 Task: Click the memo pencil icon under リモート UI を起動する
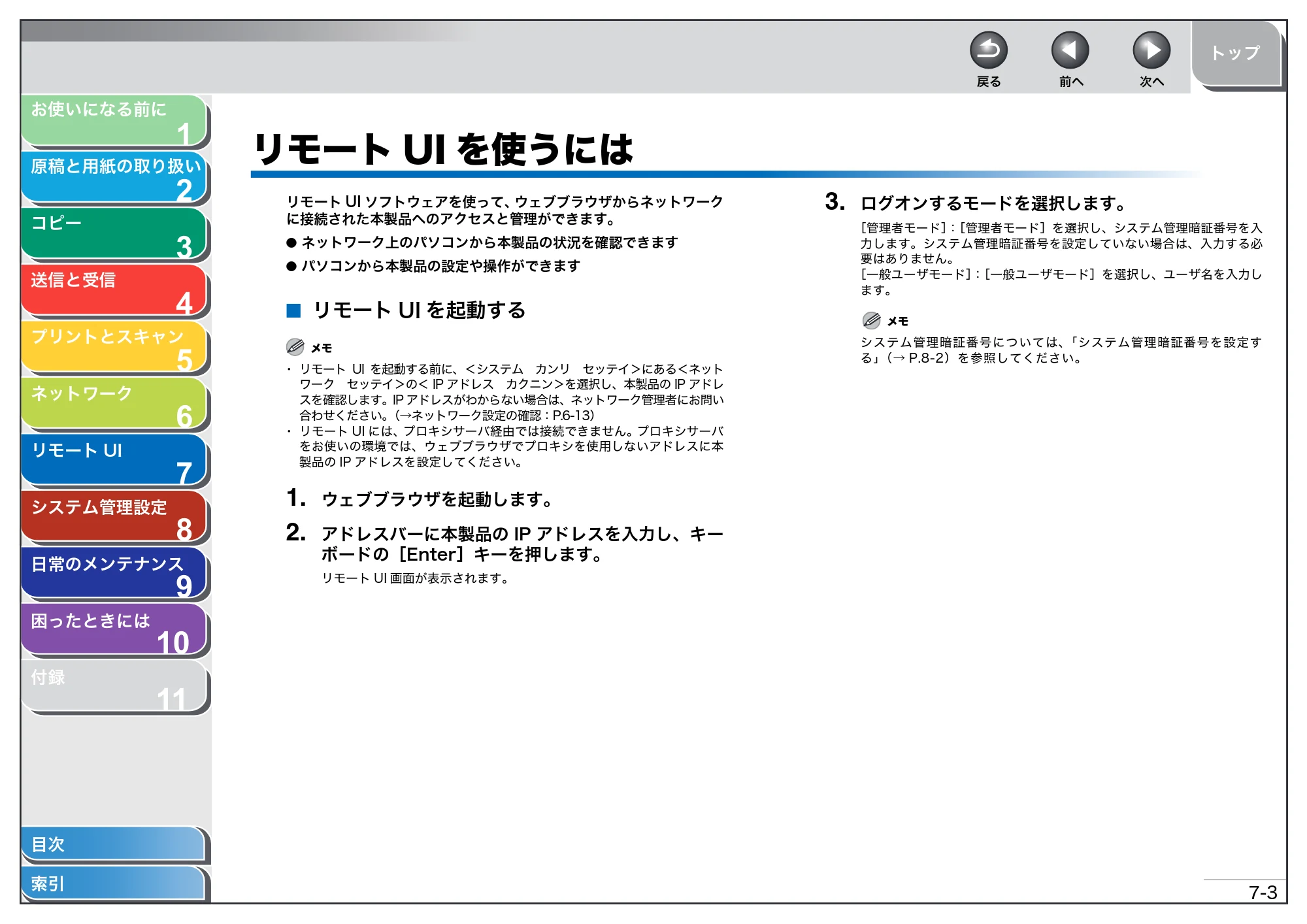click(295, 347)
